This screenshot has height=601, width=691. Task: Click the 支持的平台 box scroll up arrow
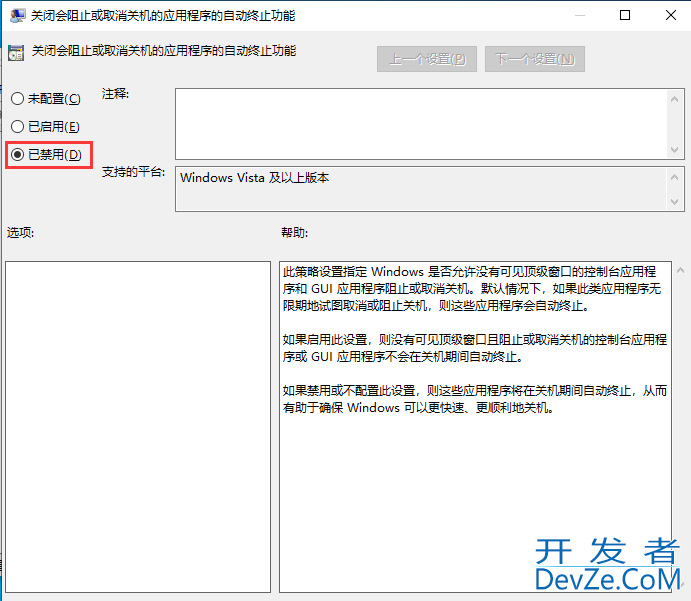coord(674,177)
